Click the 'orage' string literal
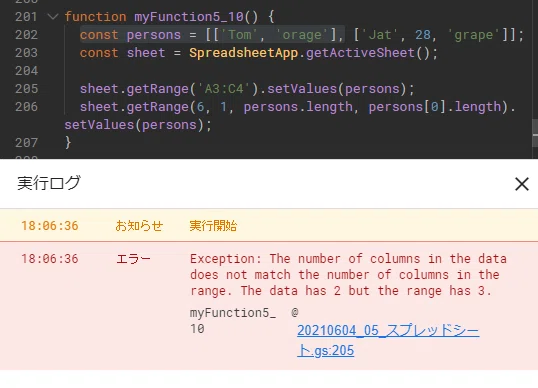 click(302, 35)
